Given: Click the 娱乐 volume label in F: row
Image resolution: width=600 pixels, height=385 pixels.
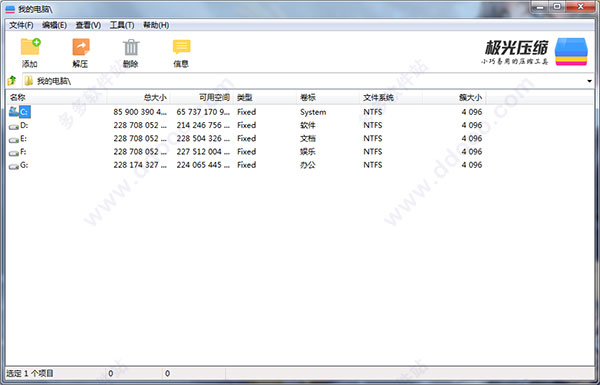Looking at the screenshot, I should [x=308, y=152].
